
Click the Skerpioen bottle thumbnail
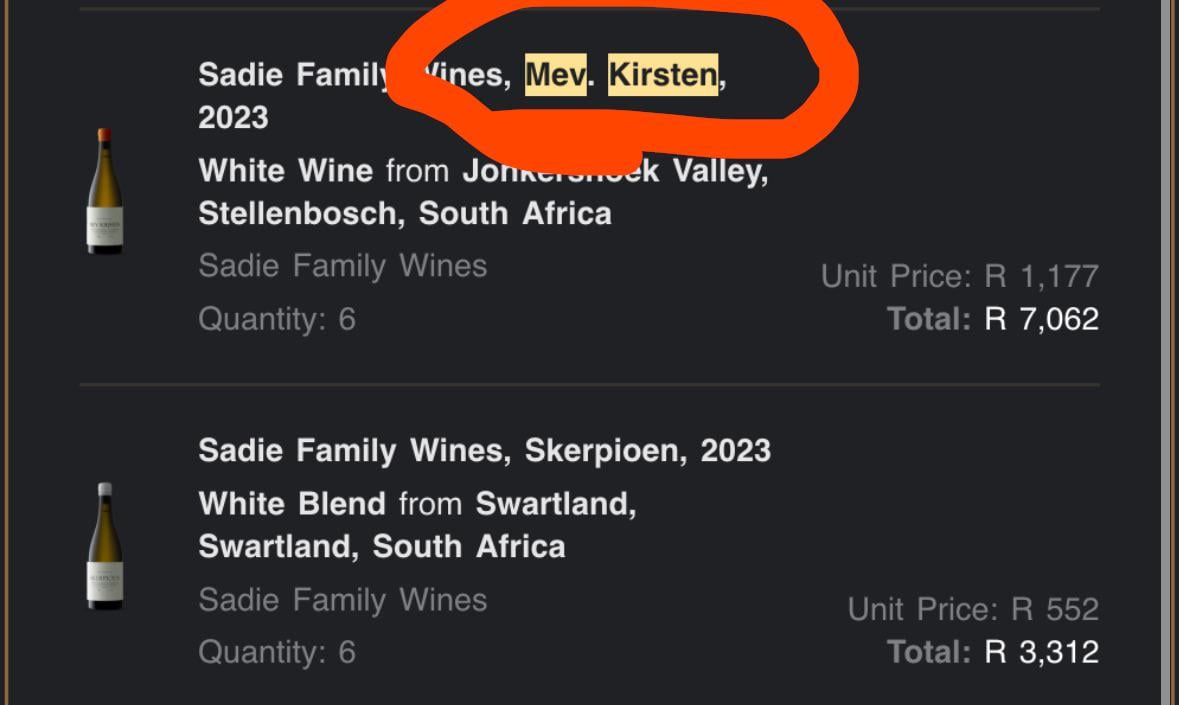(105, 546)
